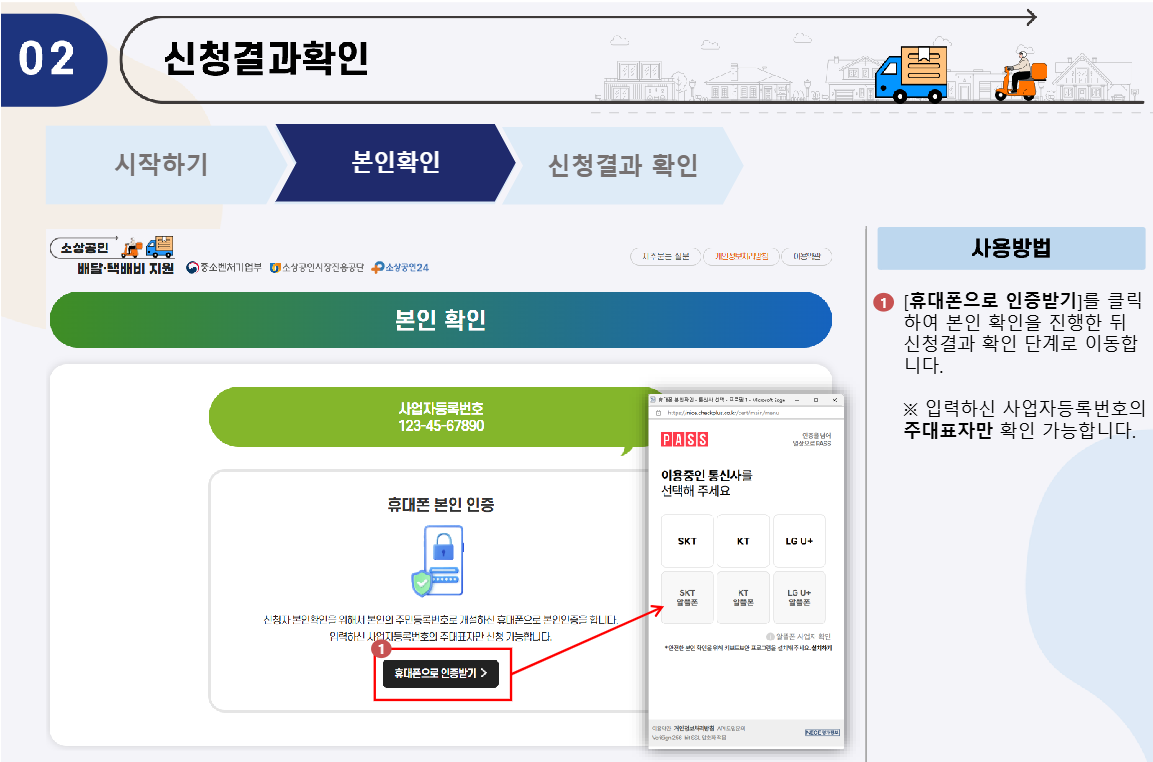Viewport: 1153px width, 762px height.
Task: Choose SKT 알뜰폰 option in PASS popup
Action: (x=687, y=597)
